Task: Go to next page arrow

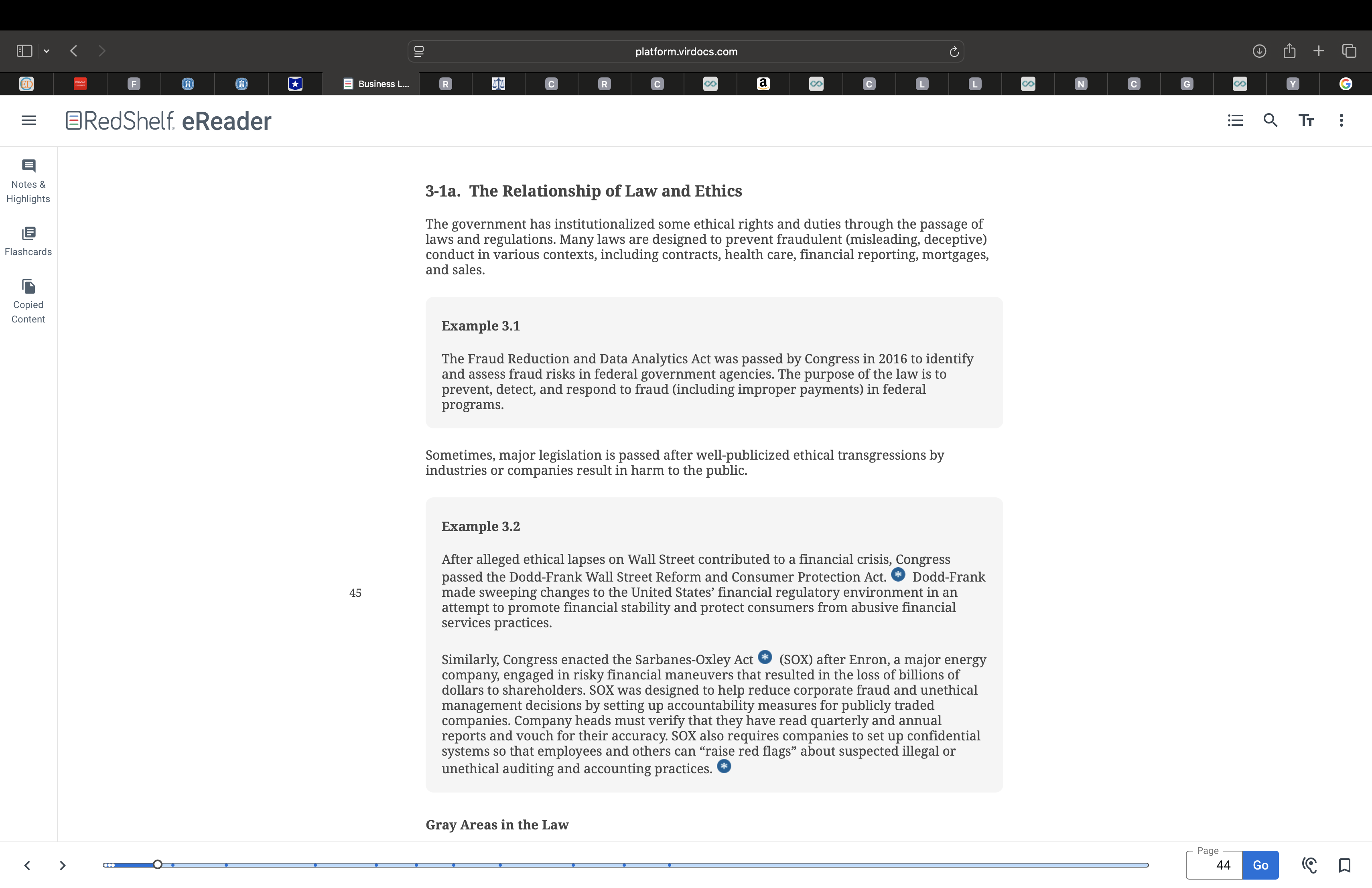Action: pyautogui.click(x=62, y=865)
